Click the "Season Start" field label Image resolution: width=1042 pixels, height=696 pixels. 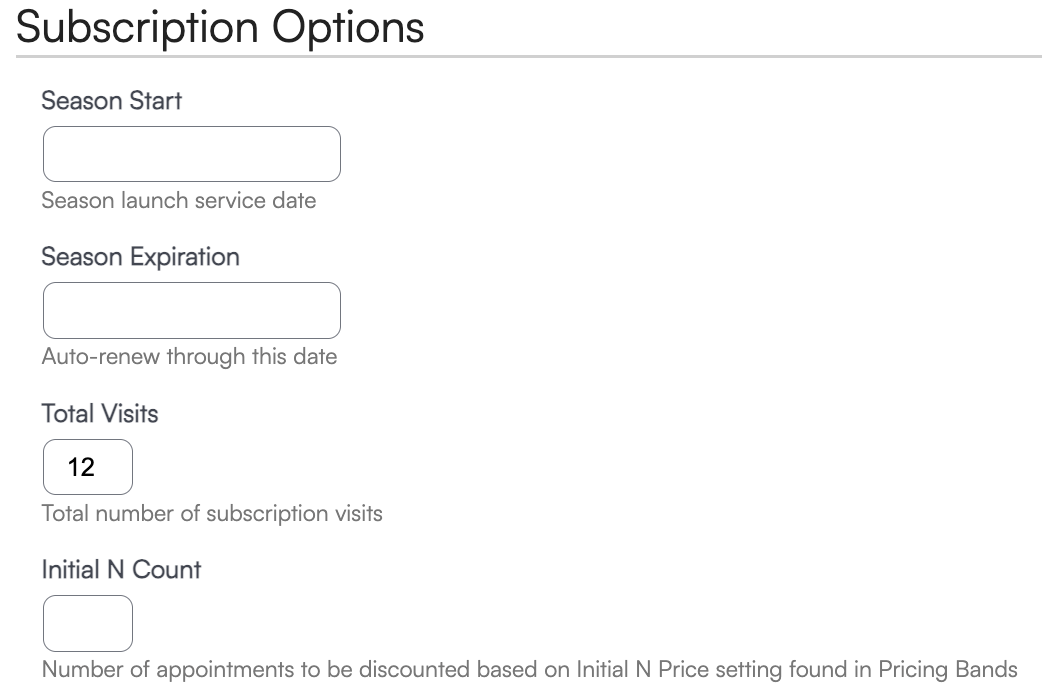[112, 101]
